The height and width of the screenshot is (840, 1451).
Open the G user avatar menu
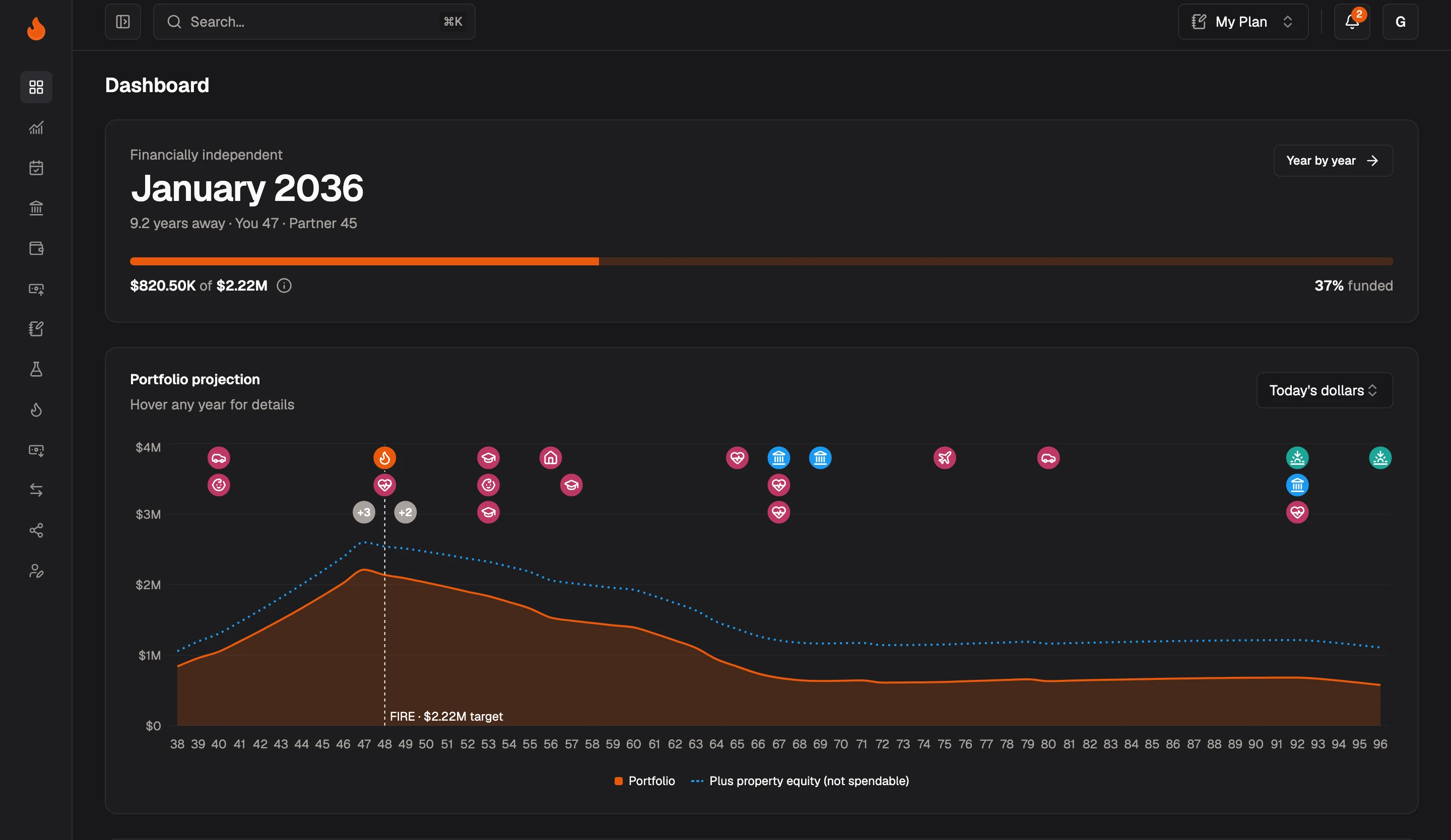tap(1400, 22)
